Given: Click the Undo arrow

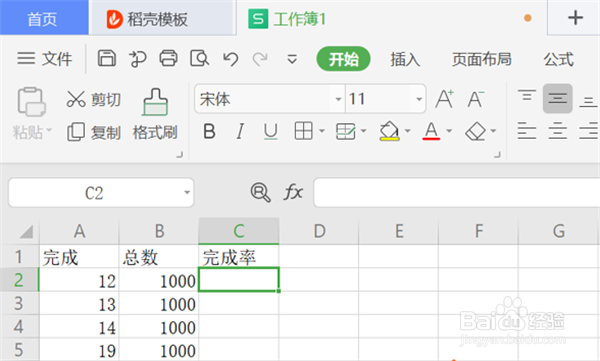Looking at the screenshot, I should coord(231,59).
